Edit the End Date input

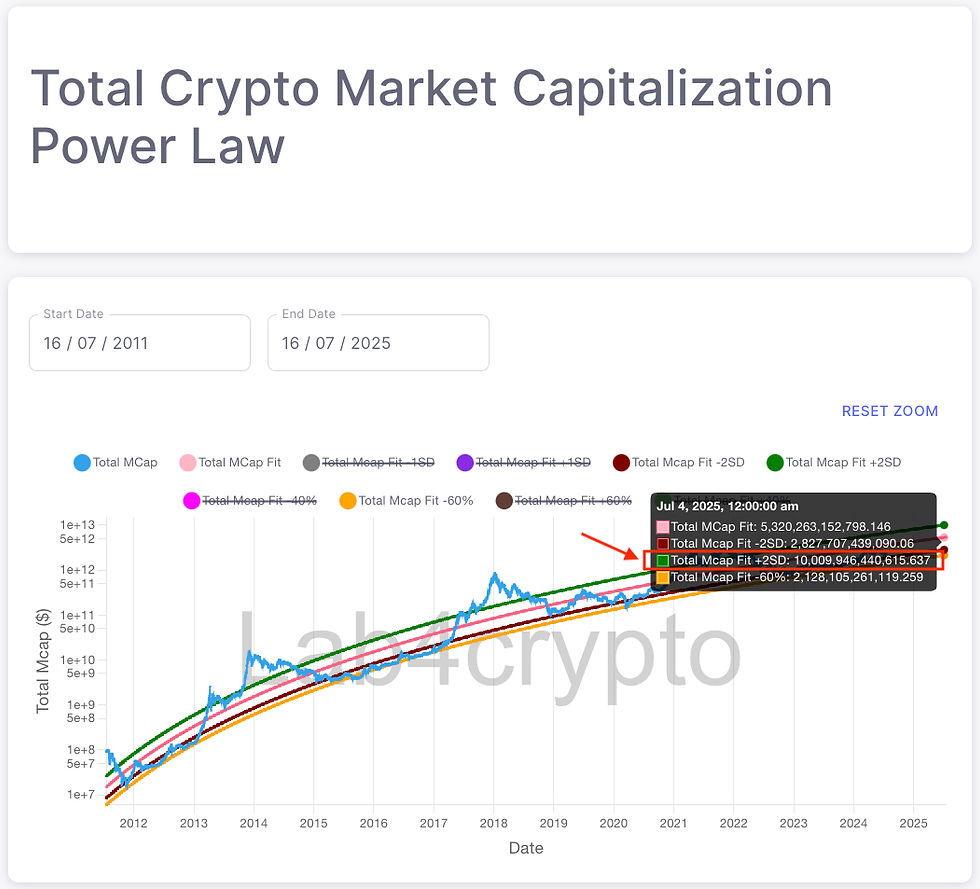click(378, 343)
